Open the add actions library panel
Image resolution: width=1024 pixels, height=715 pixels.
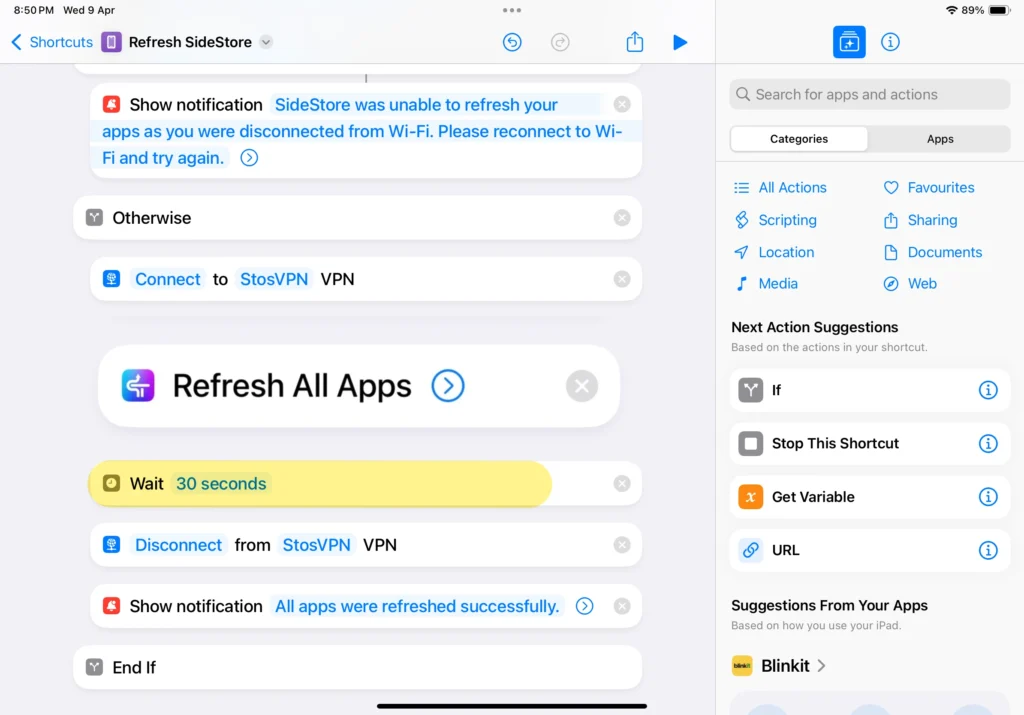(849, 42)
